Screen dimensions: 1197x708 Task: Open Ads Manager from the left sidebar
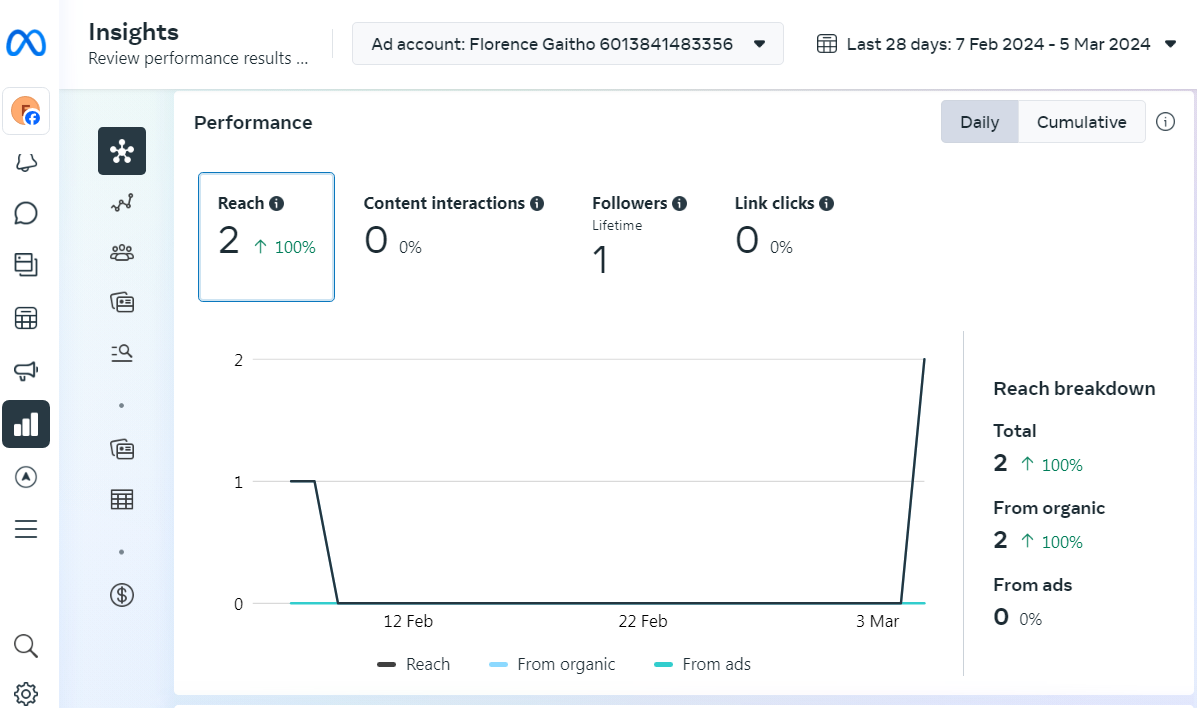[x=27, y=477]
